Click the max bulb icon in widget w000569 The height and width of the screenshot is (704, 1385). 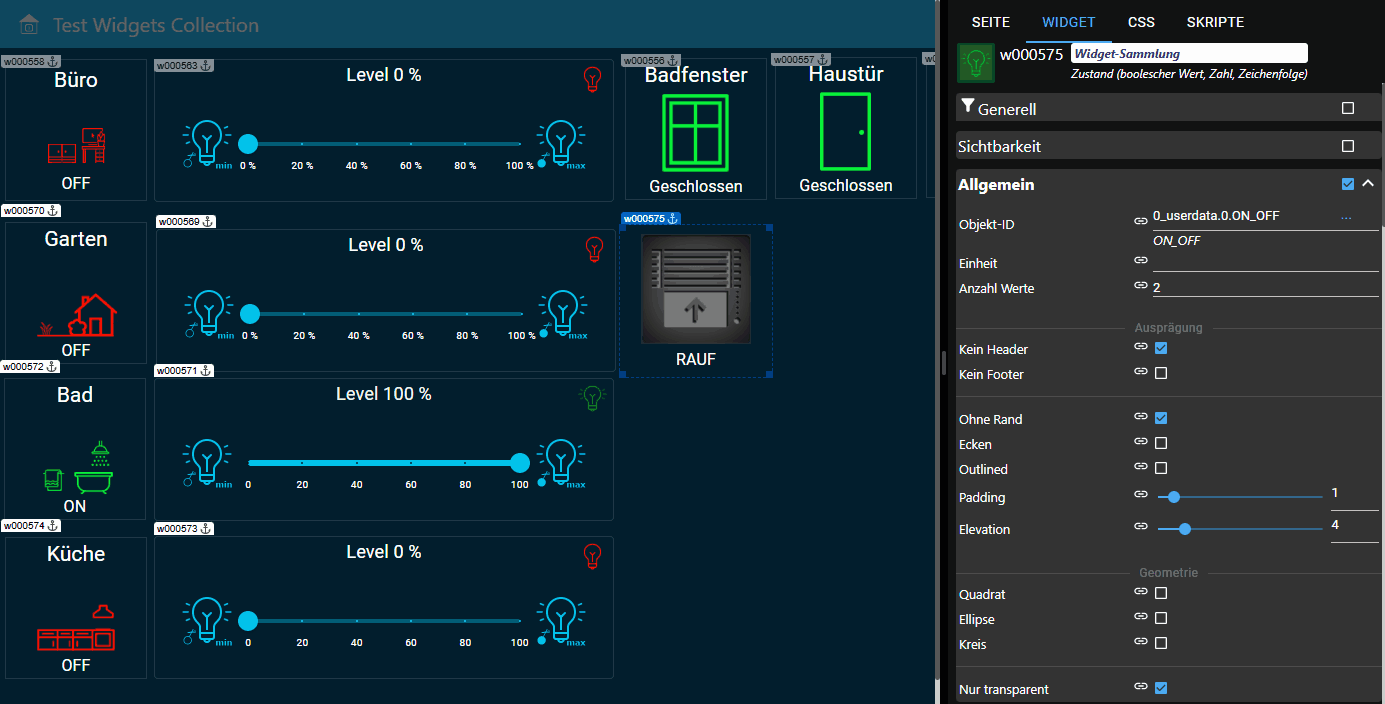(x=563, y=313)
